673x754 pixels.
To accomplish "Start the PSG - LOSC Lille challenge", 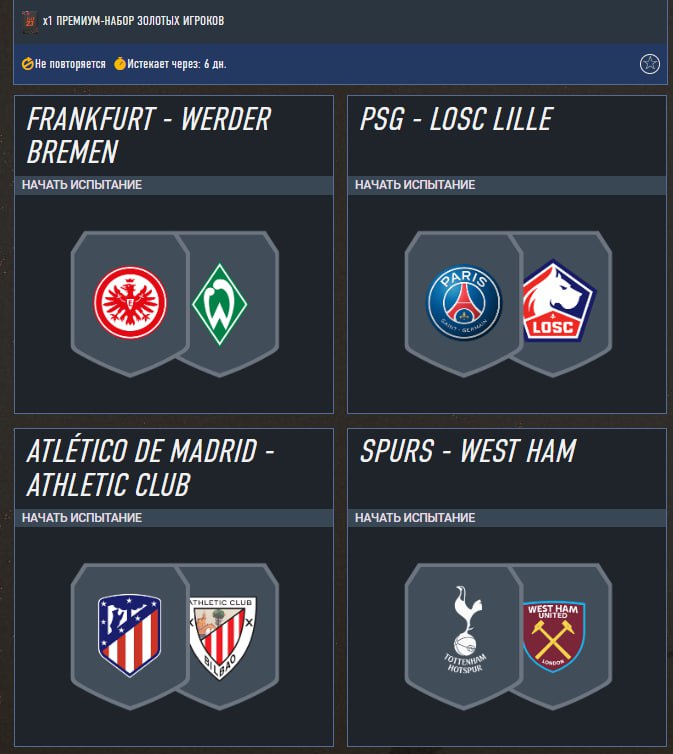I will pyautogui.click(x=415, y=185).
